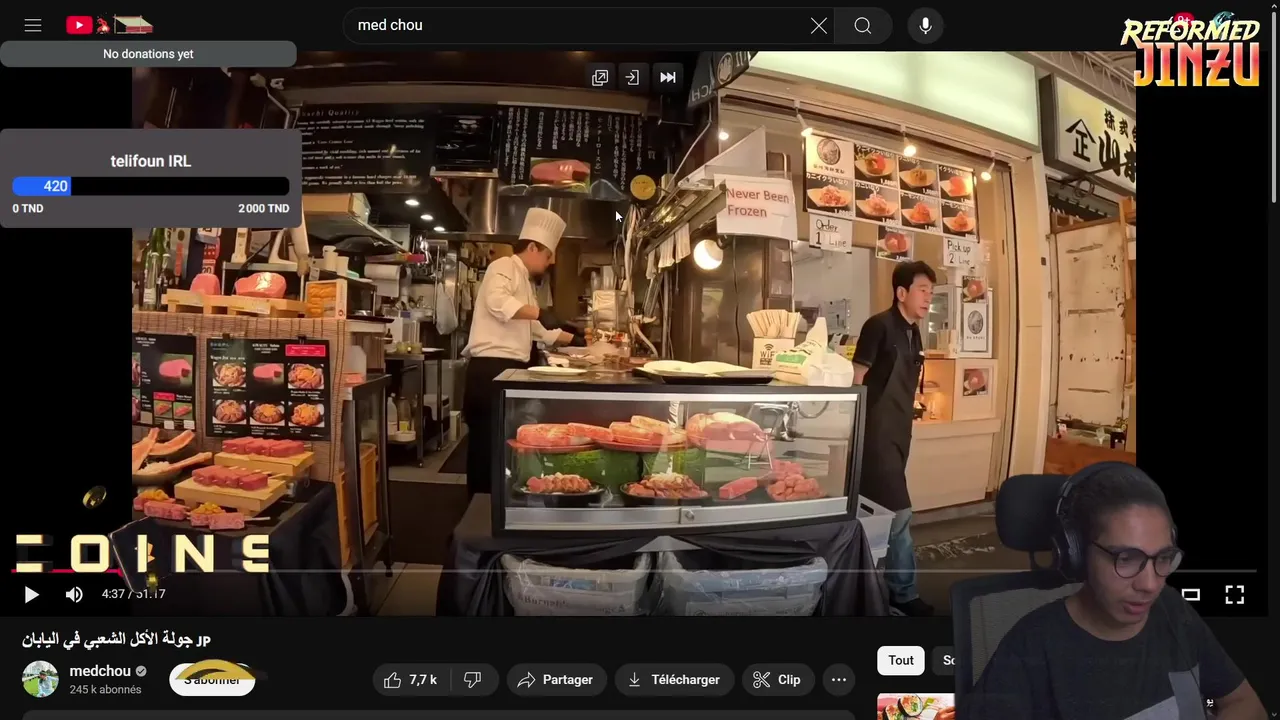
Task: Play the paused video
Action: coord(31,594)
